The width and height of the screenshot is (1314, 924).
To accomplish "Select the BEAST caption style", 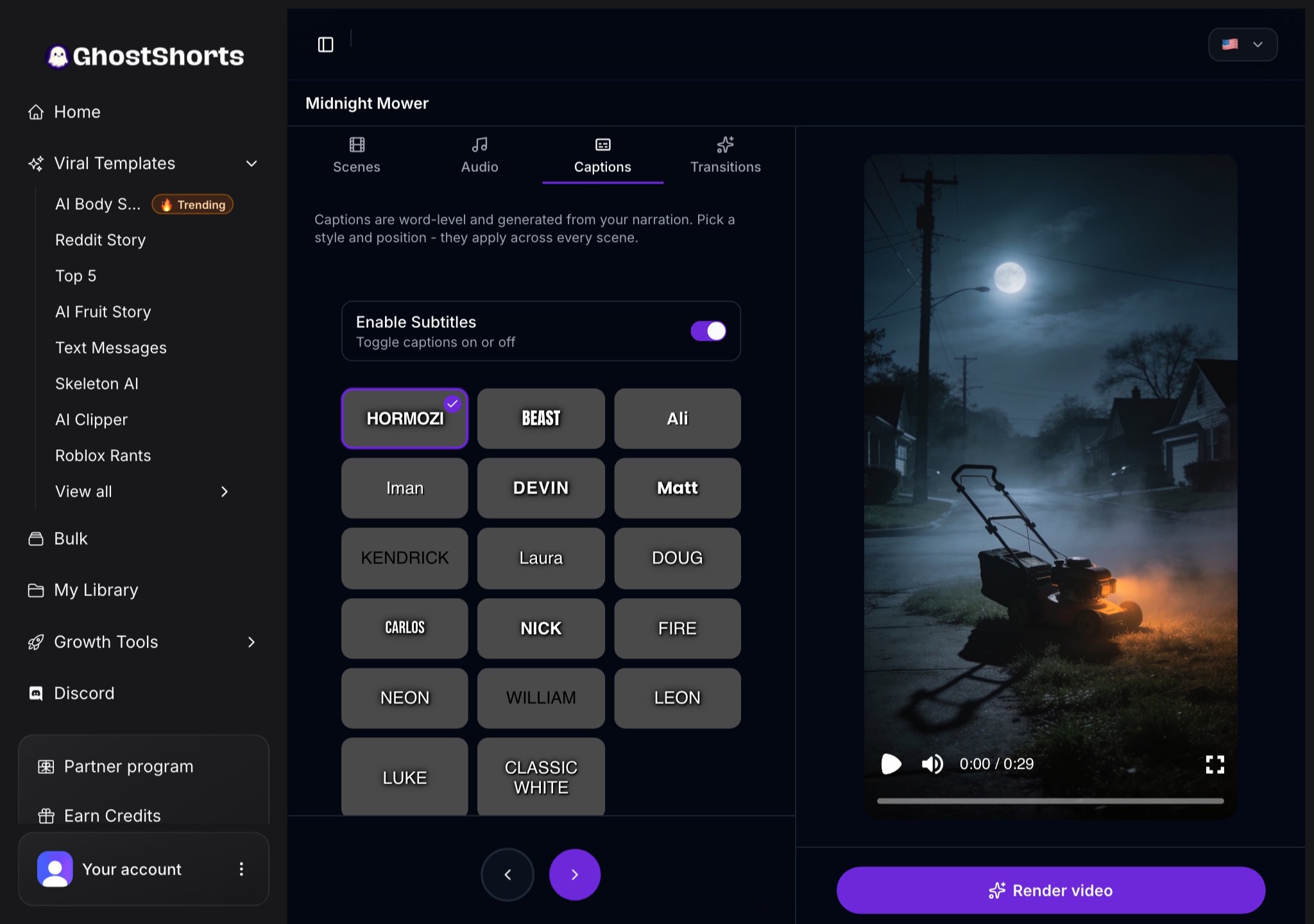I will [541, 418].
